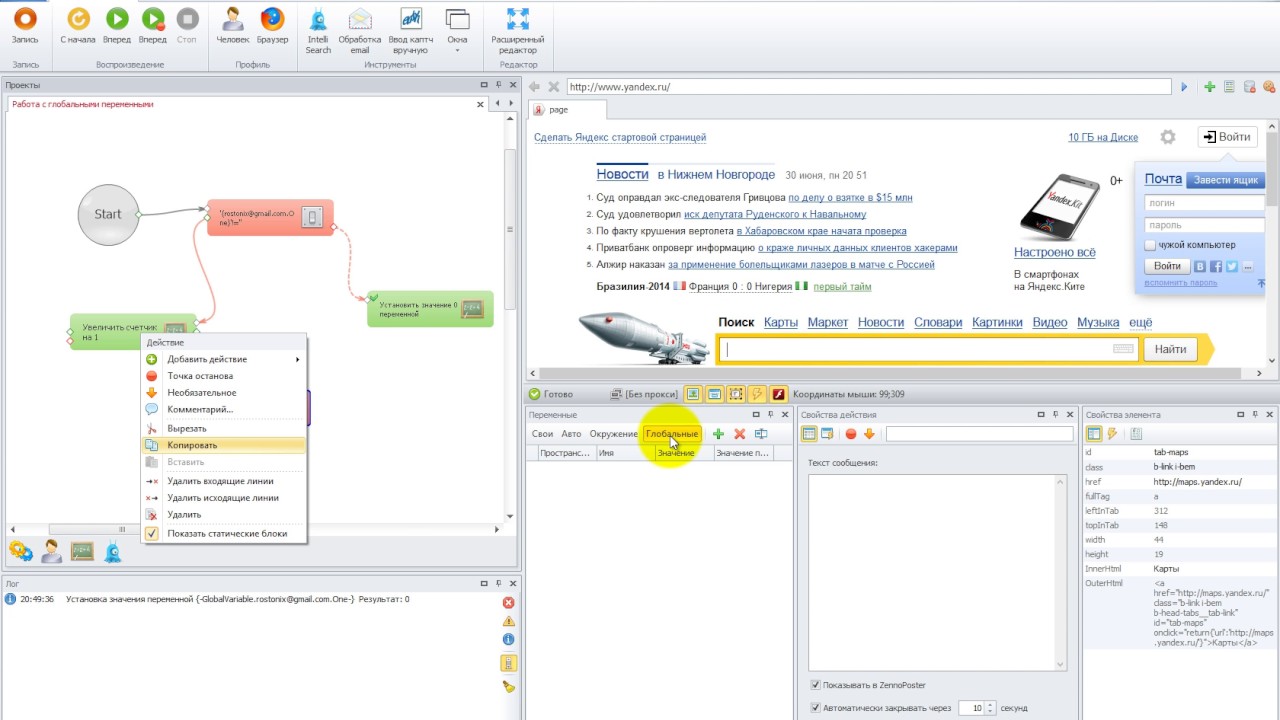1280x720 pixels.
Task: Toggle first green highlighted status bar button
Action: click(x=692, y=394)
